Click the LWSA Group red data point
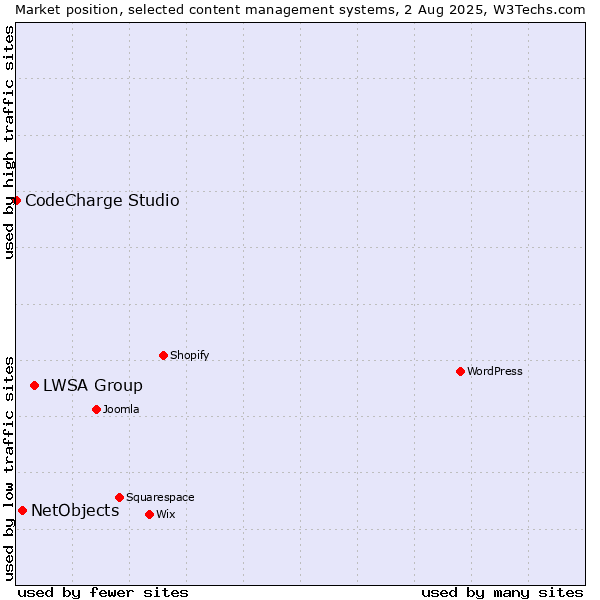The width and height of the screenshot is (600, 600). point(34,385)
